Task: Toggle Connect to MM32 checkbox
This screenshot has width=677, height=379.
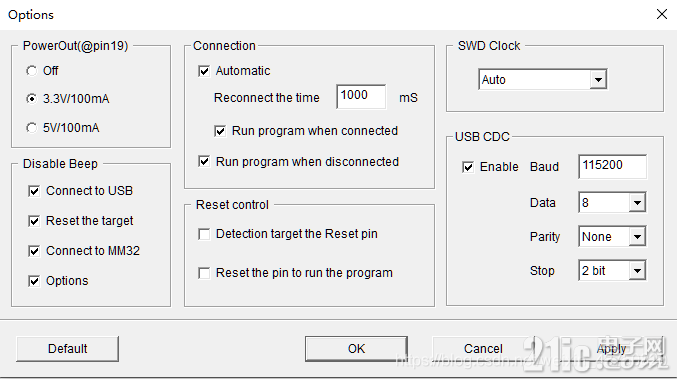Action: tap(34, 251)
